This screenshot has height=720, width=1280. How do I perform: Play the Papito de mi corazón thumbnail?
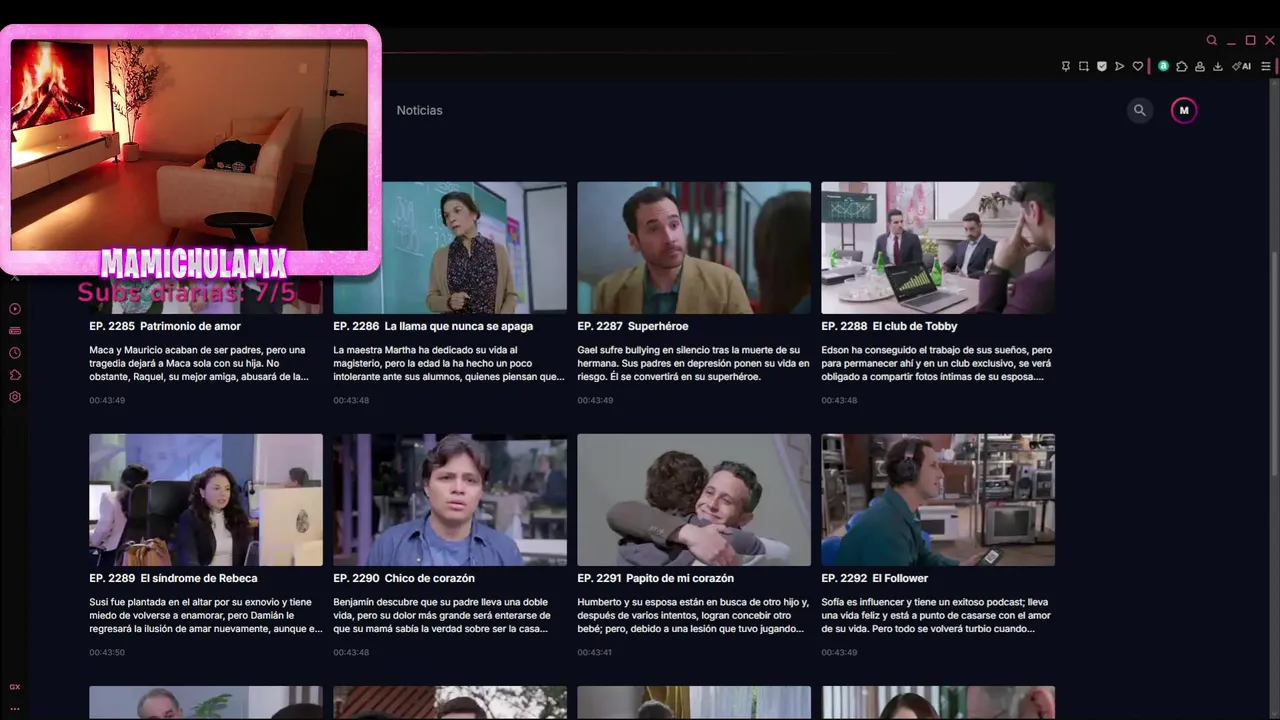pyautogui.click(x=694, y=499)
